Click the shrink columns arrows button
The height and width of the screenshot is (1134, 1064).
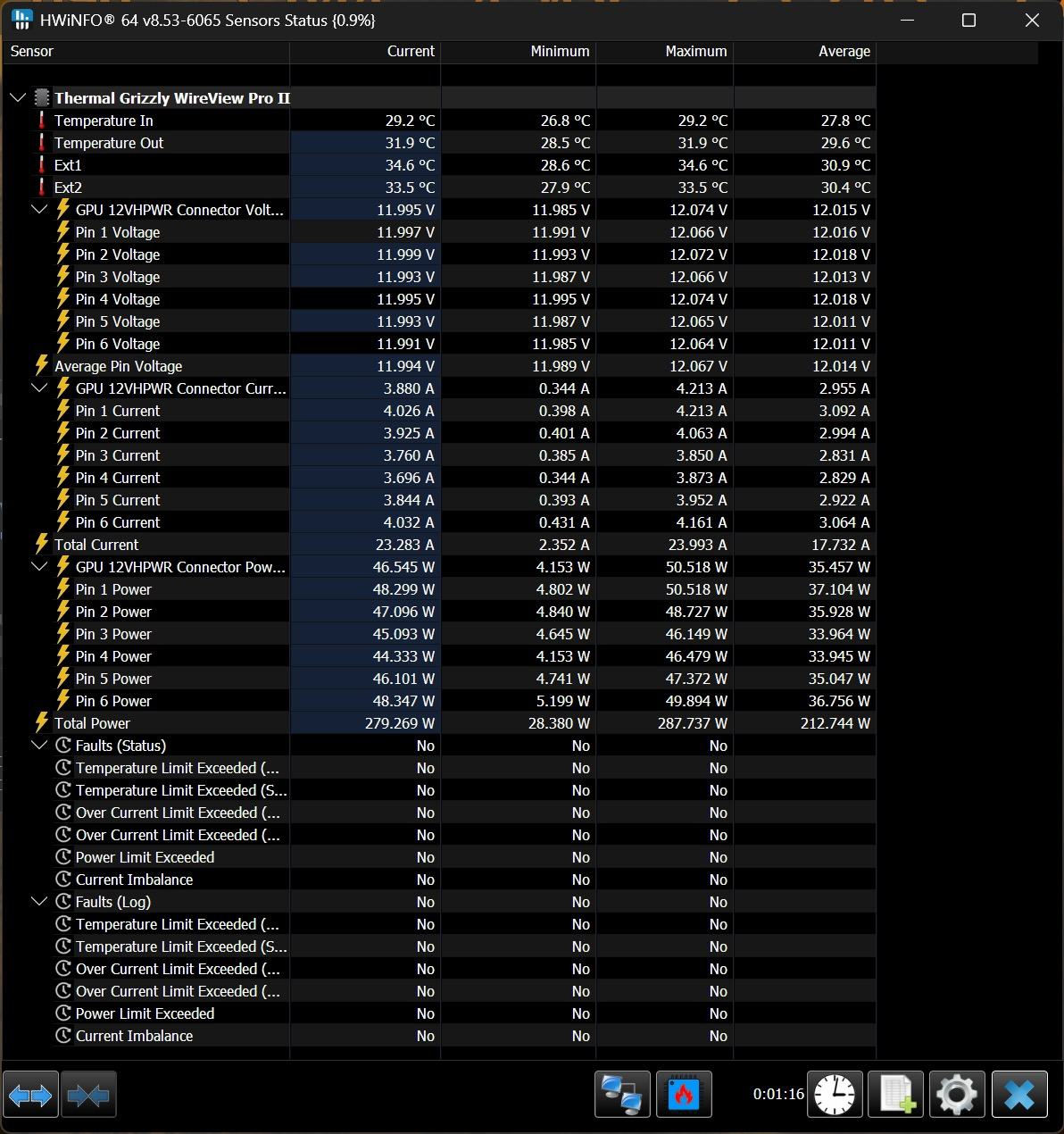click(x=88, y=1094)
